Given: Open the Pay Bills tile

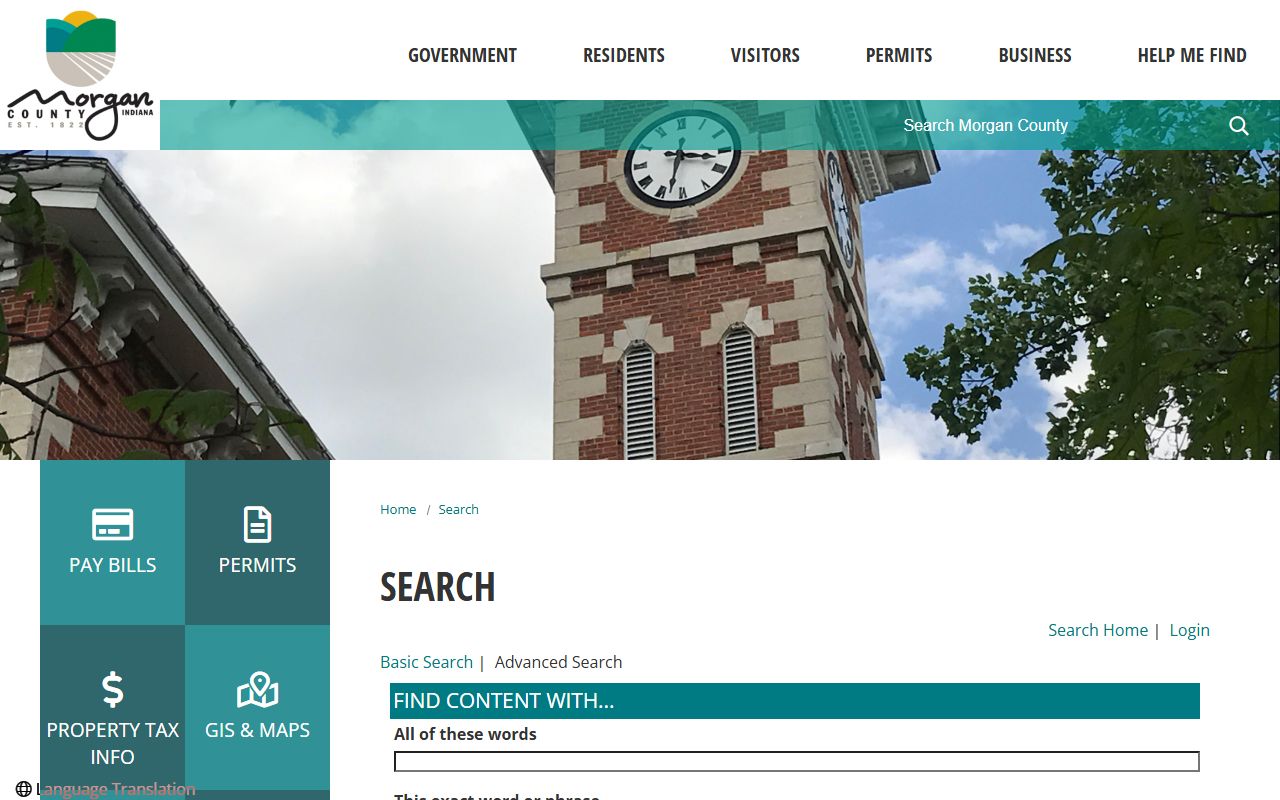Looking at the screenshot, I should pos(112,542).
